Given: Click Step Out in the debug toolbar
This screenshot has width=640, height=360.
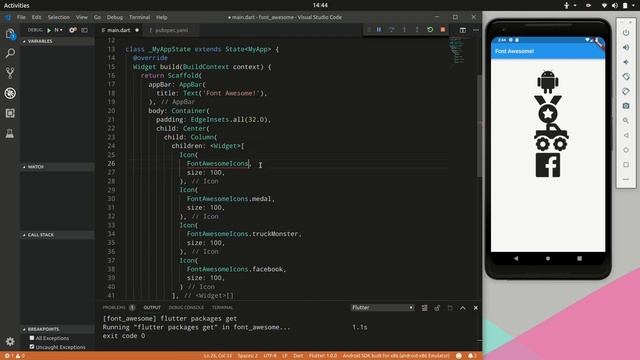Looking at the screenshot, I should [417, 30].
